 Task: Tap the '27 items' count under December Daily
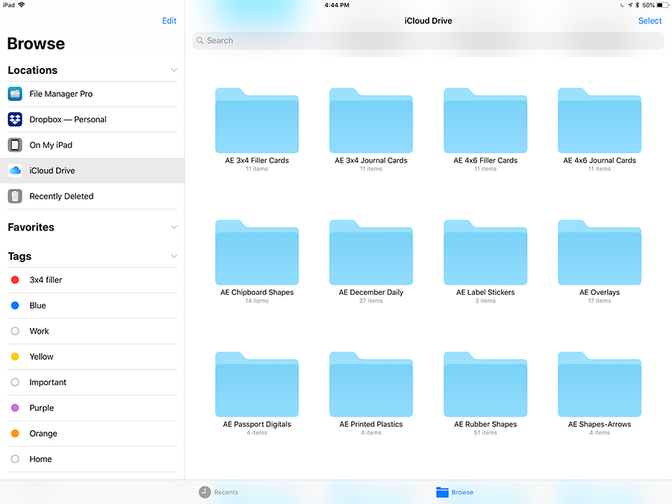371,301
